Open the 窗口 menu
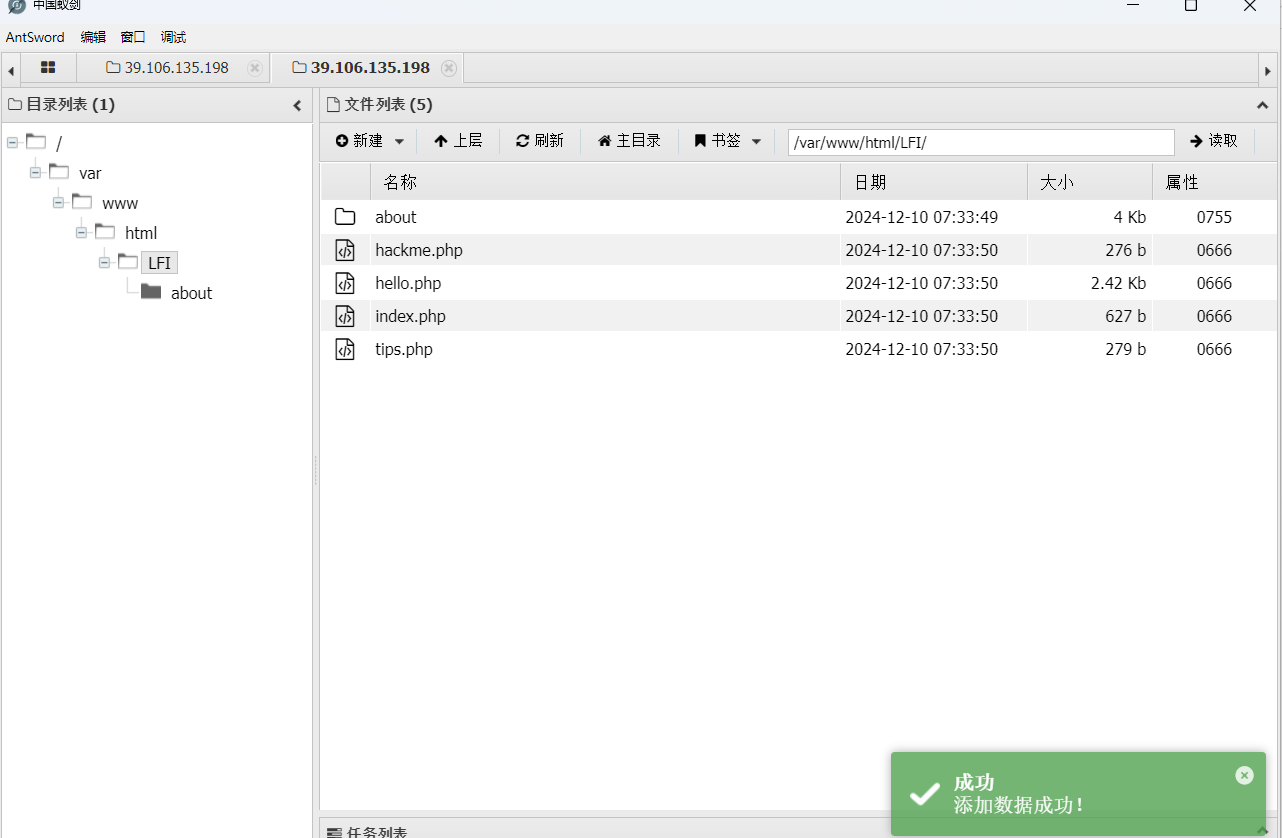 [133, 37]
